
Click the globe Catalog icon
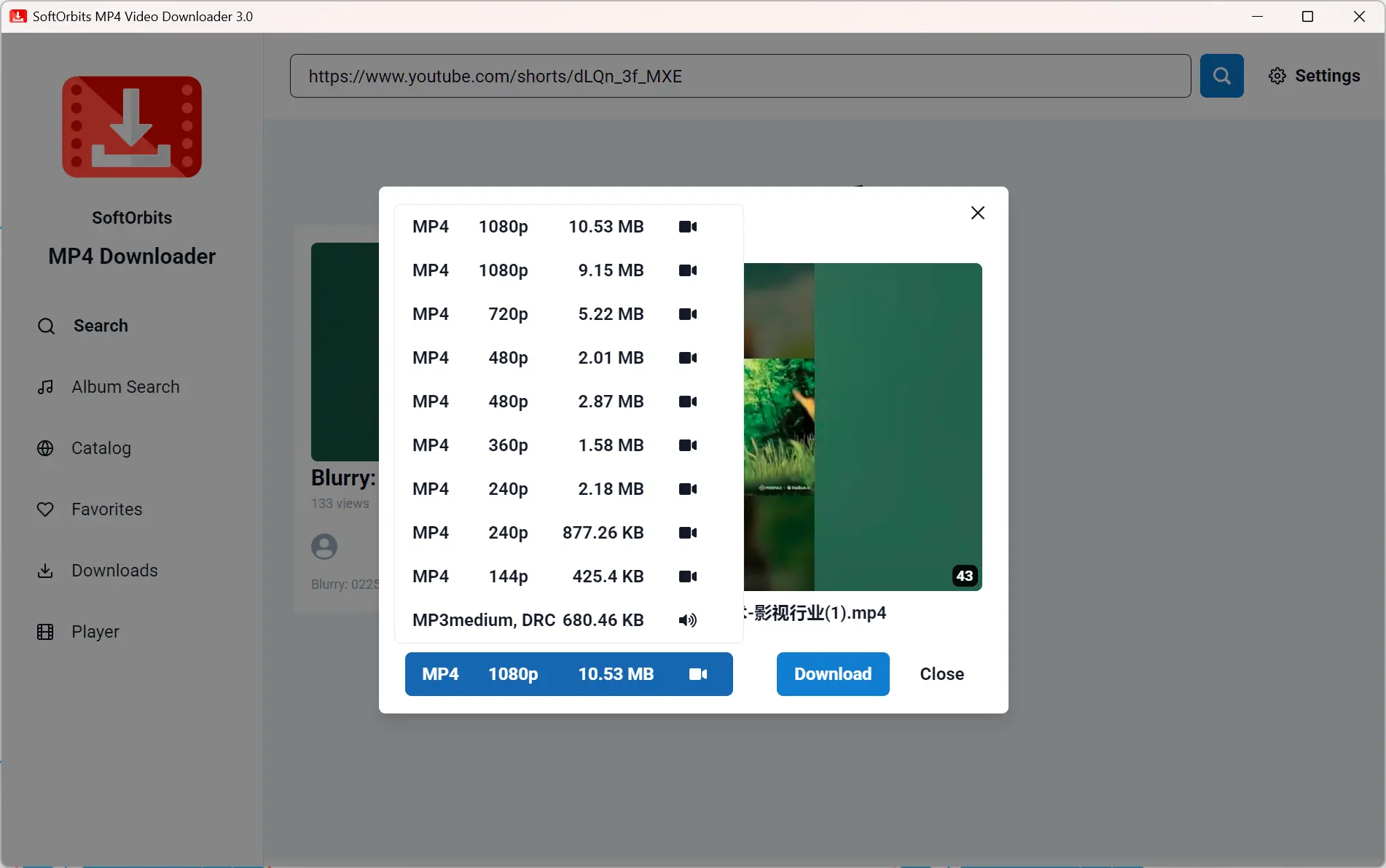pos(45,448)
